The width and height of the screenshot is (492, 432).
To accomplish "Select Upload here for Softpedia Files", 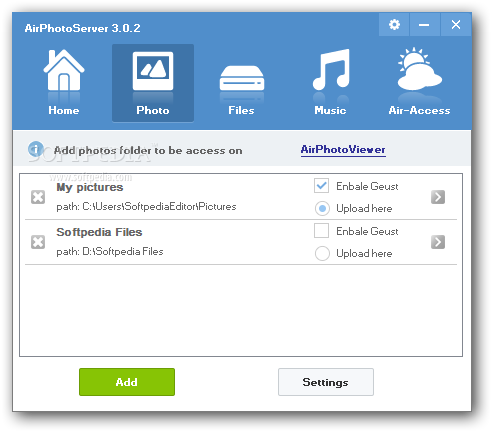I will point(322,254).
